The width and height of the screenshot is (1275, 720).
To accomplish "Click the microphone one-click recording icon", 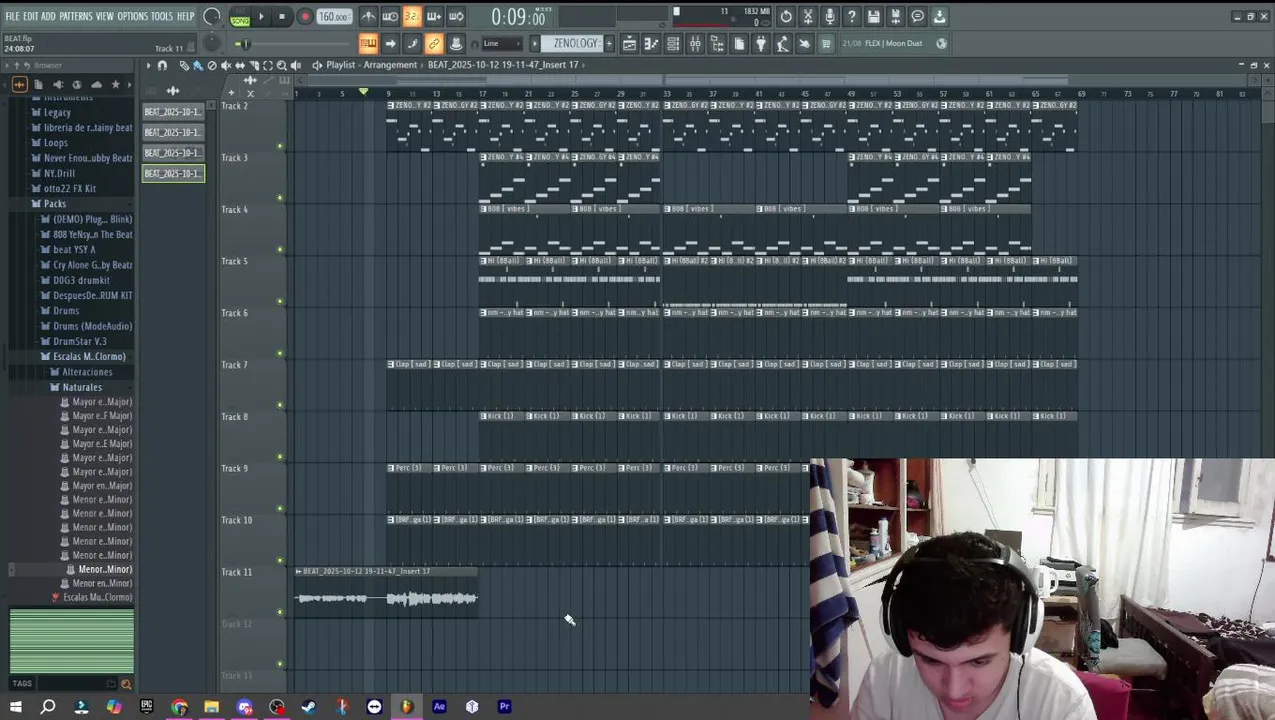I will pyautogui.click(x=830, y=17).
